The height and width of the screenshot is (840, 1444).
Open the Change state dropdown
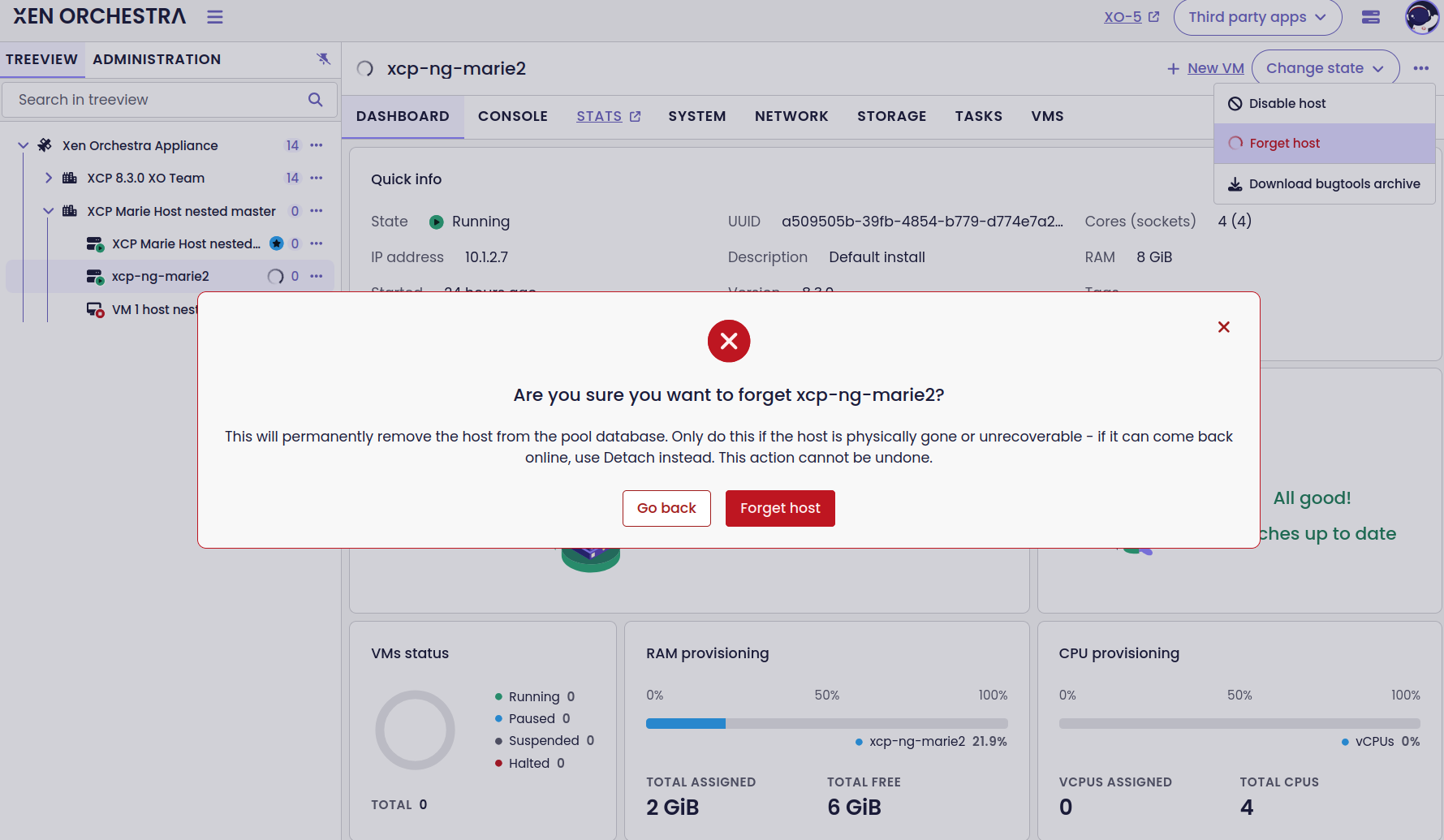pyautogui.click(x=1325, y=68)
